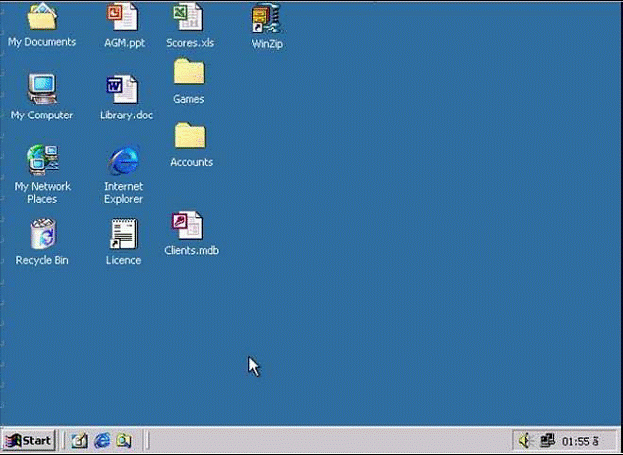The image size is (623, 455).
Task: Select the Internet Explorer desktop icon
Action: click(124, 160)
